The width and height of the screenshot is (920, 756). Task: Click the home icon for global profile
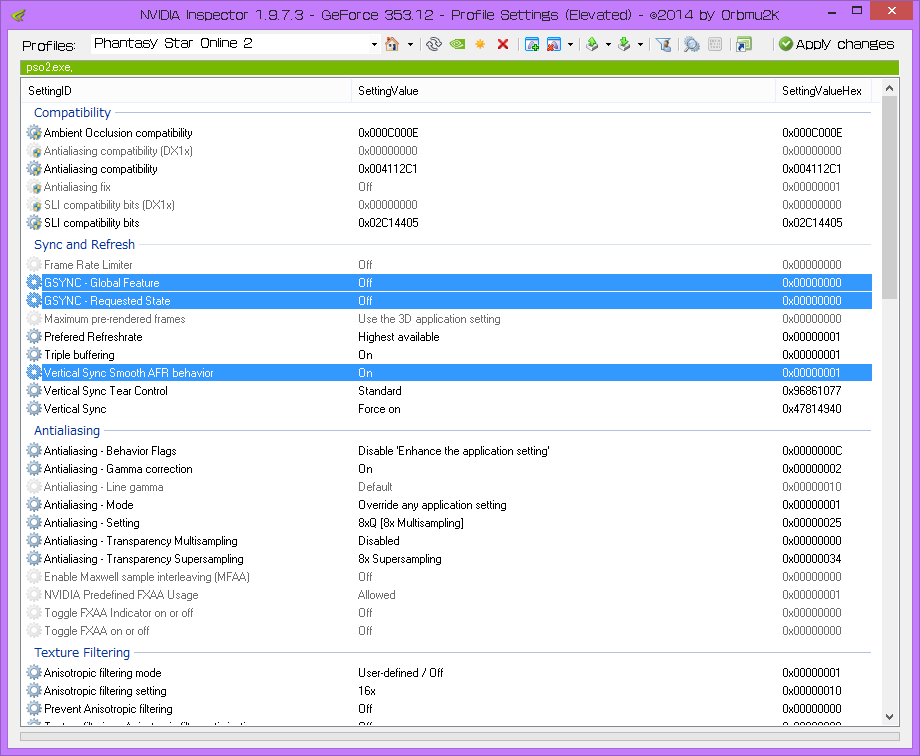(392, 44)
